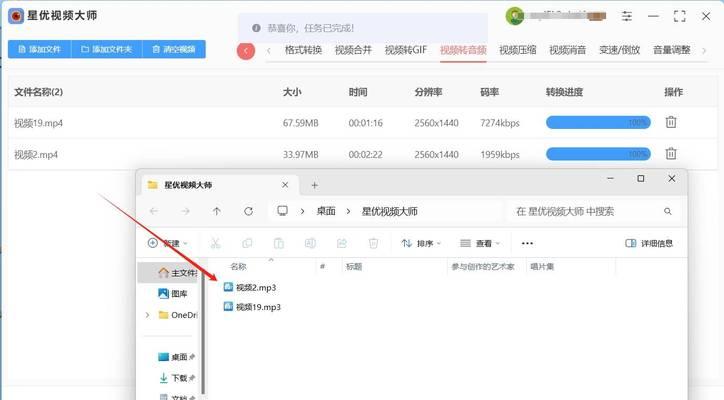Screen dimensions: 724x400
Task: Click the 添加文件夹 button
Action: tap(107, 49)
